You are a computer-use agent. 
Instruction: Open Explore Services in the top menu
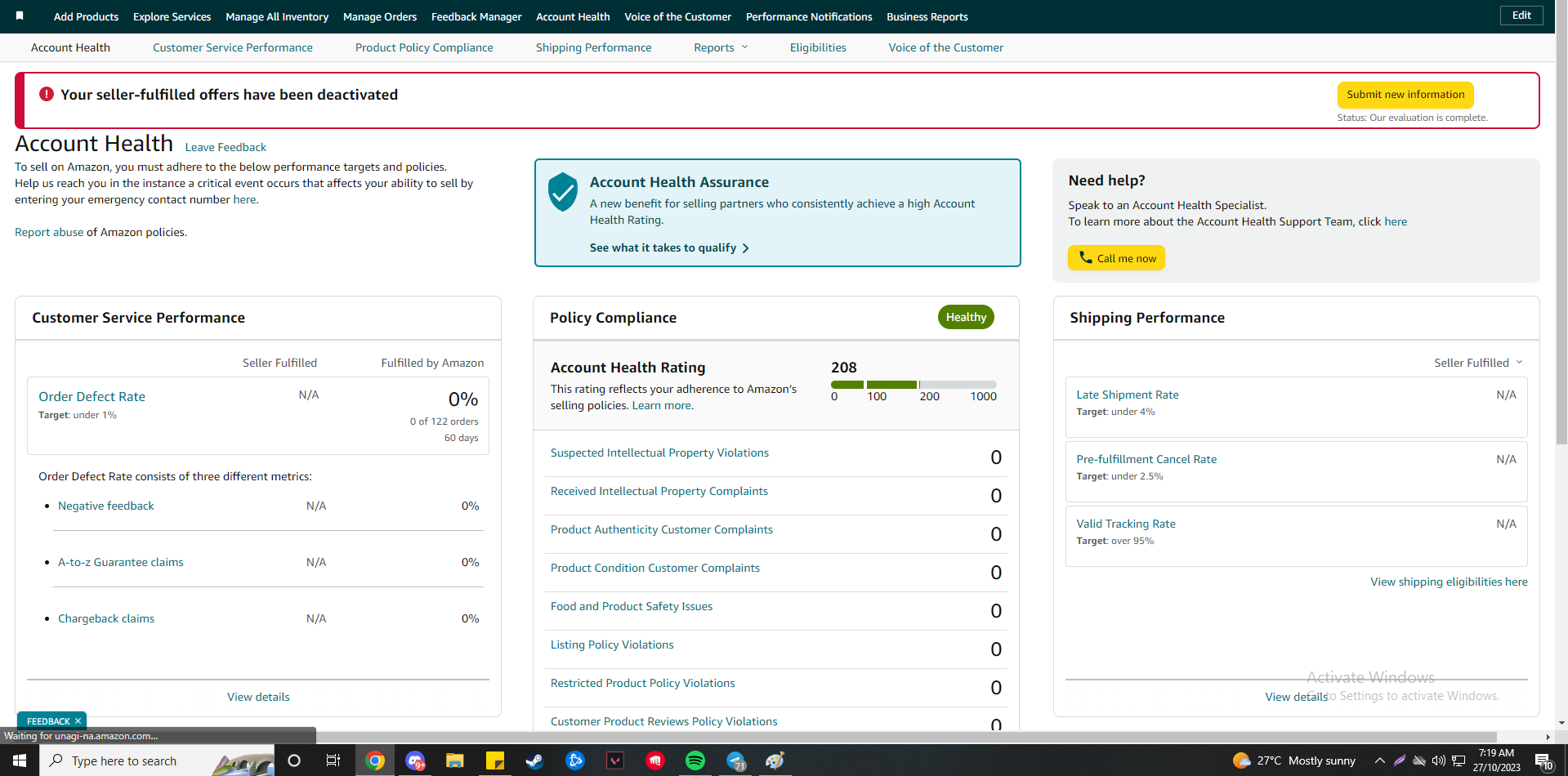(172, 16)
